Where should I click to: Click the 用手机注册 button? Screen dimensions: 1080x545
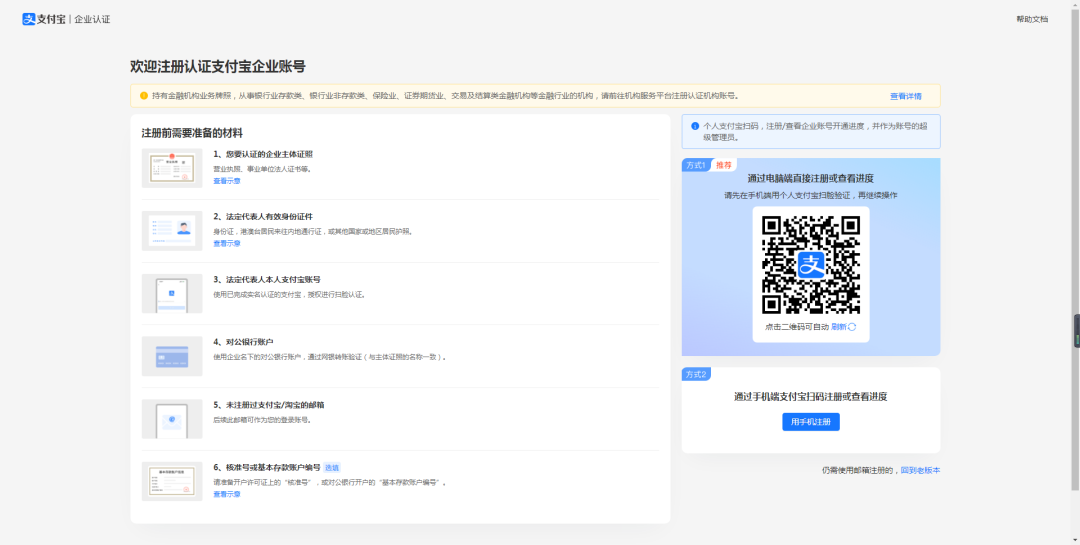[x=811, y=422]
